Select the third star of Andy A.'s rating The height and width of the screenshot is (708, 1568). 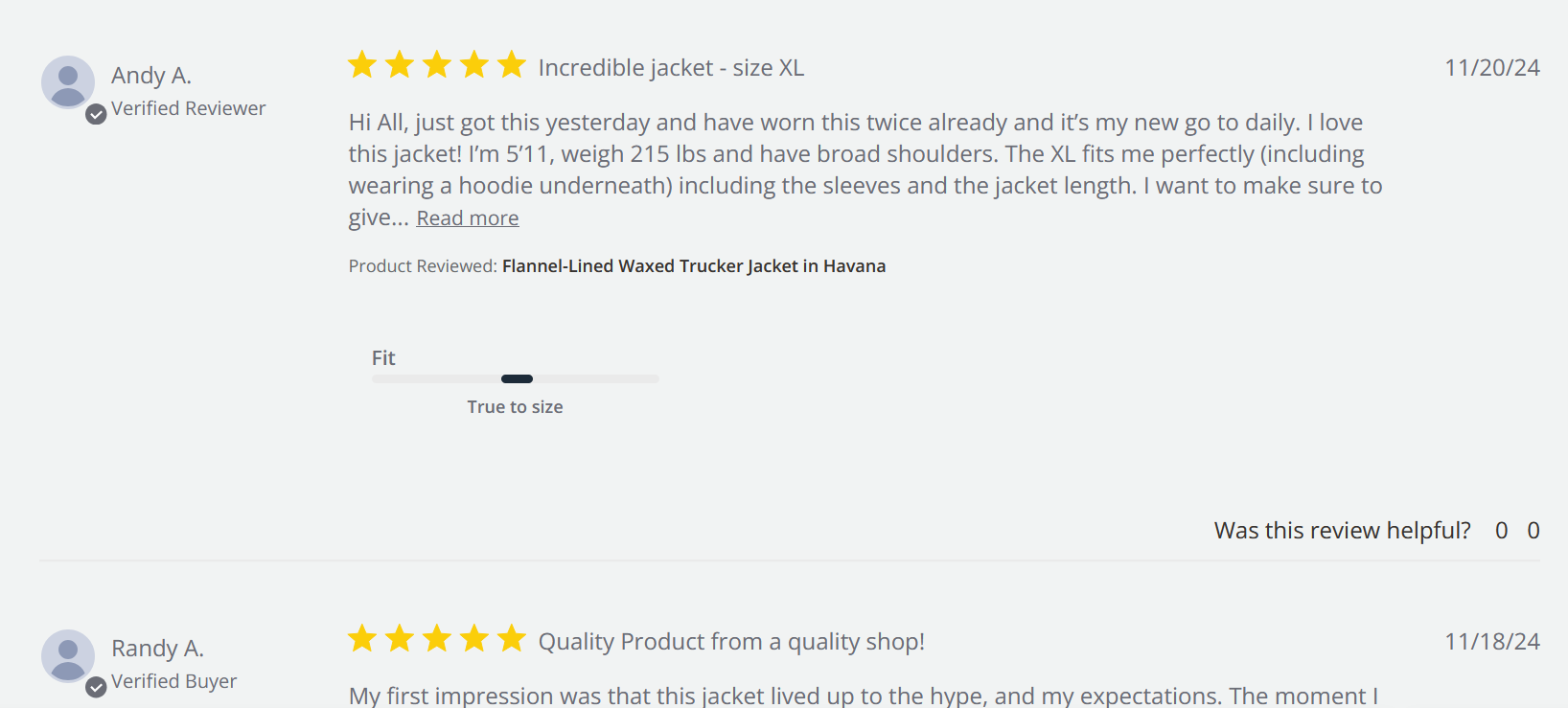click(437, 65)
